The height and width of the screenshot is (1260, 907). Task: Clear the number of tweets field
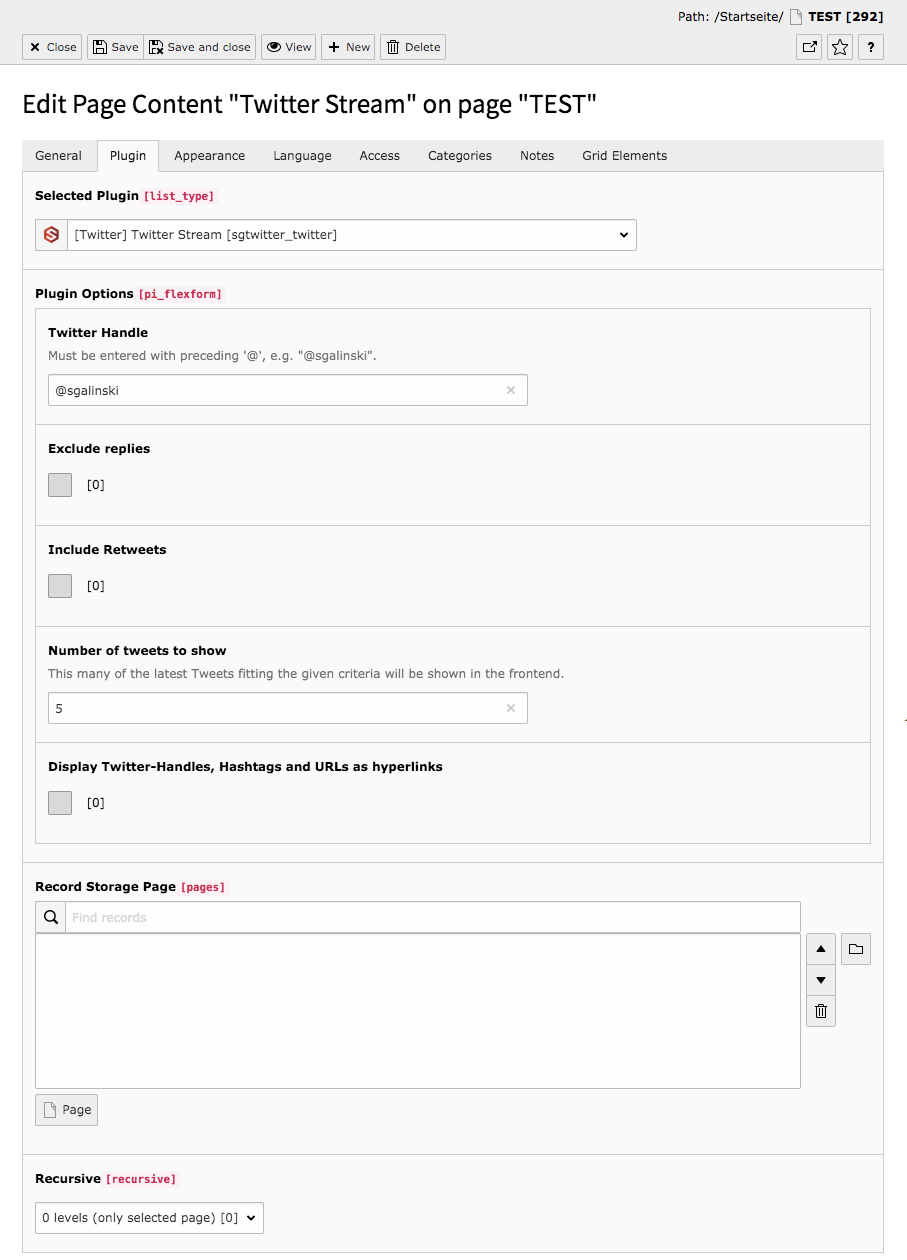click(x=511, y=708)
